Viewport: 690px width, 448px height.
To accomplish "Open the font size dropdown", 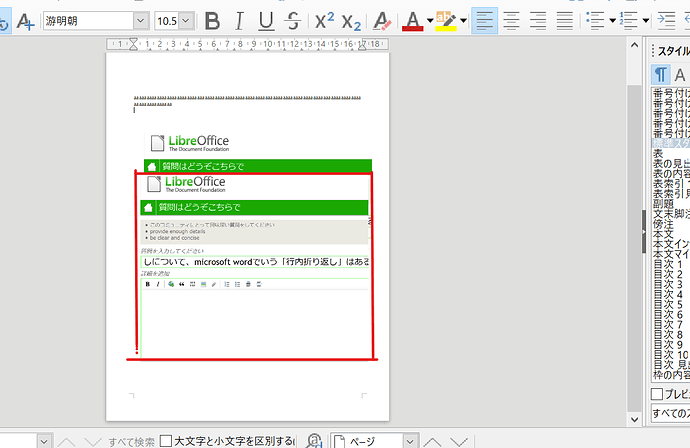I will tap(186, 21).
